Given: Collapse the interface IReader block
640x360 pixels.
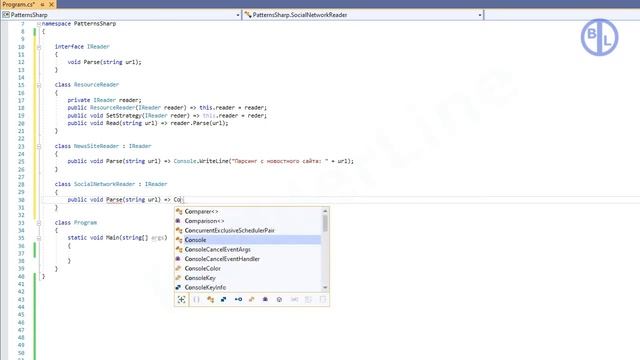Looking at the screenshot, I should (39, 47).
